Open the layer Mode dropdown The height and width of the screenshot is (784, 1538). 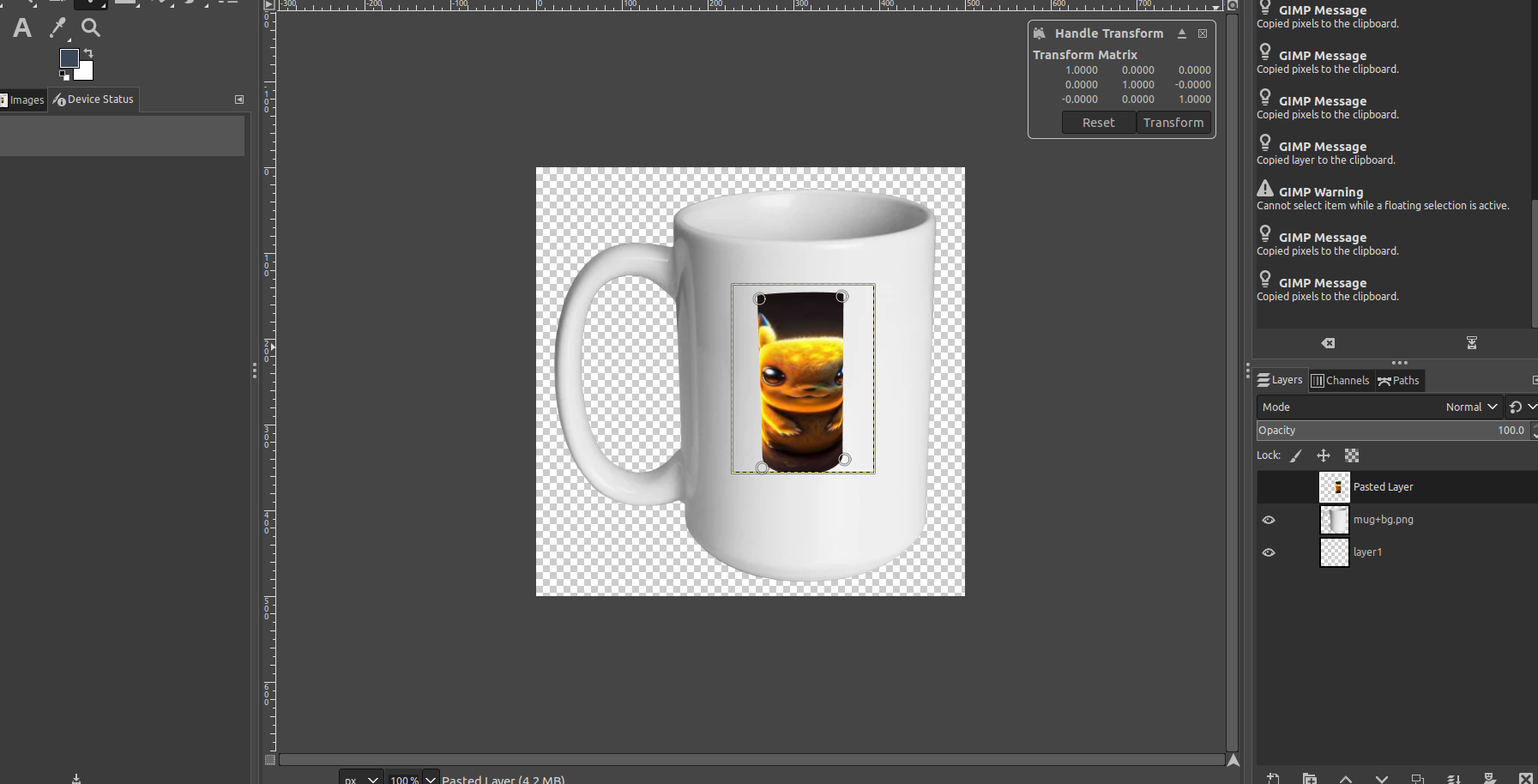[1470, 407]
